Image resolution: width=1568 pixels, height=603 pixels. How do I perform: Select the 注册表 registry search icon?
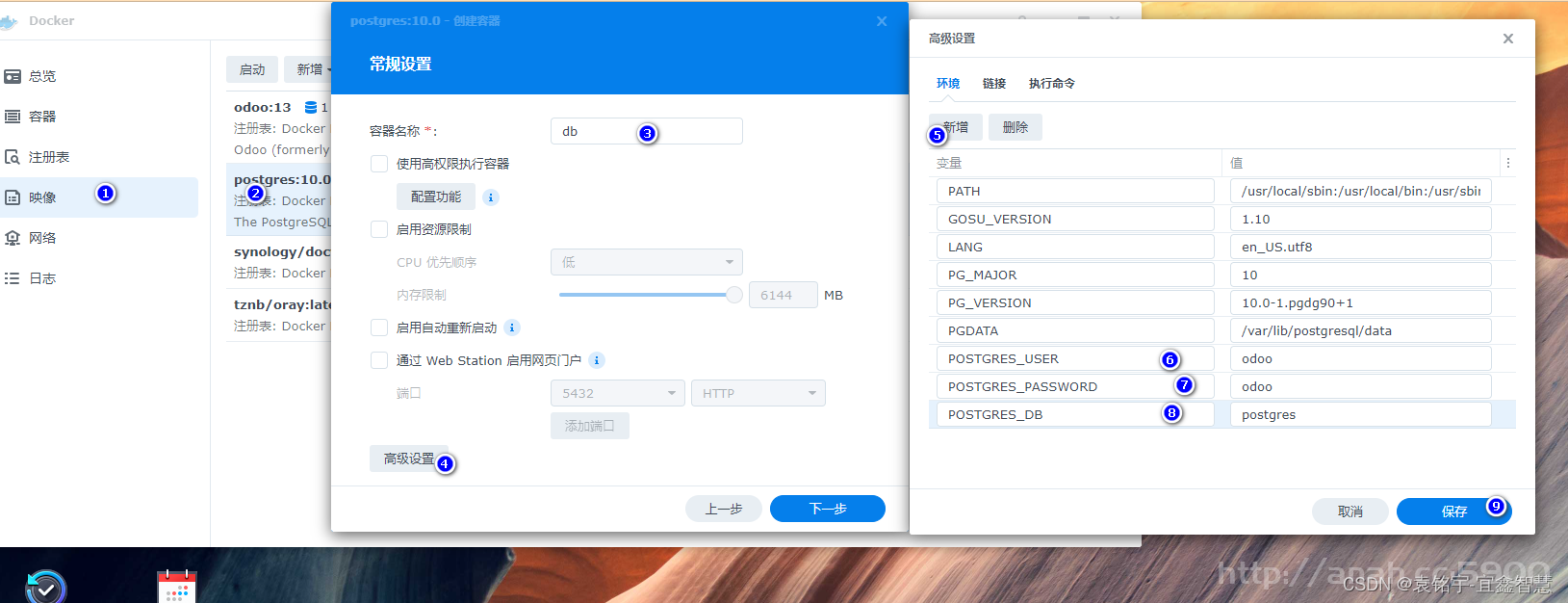13,157
